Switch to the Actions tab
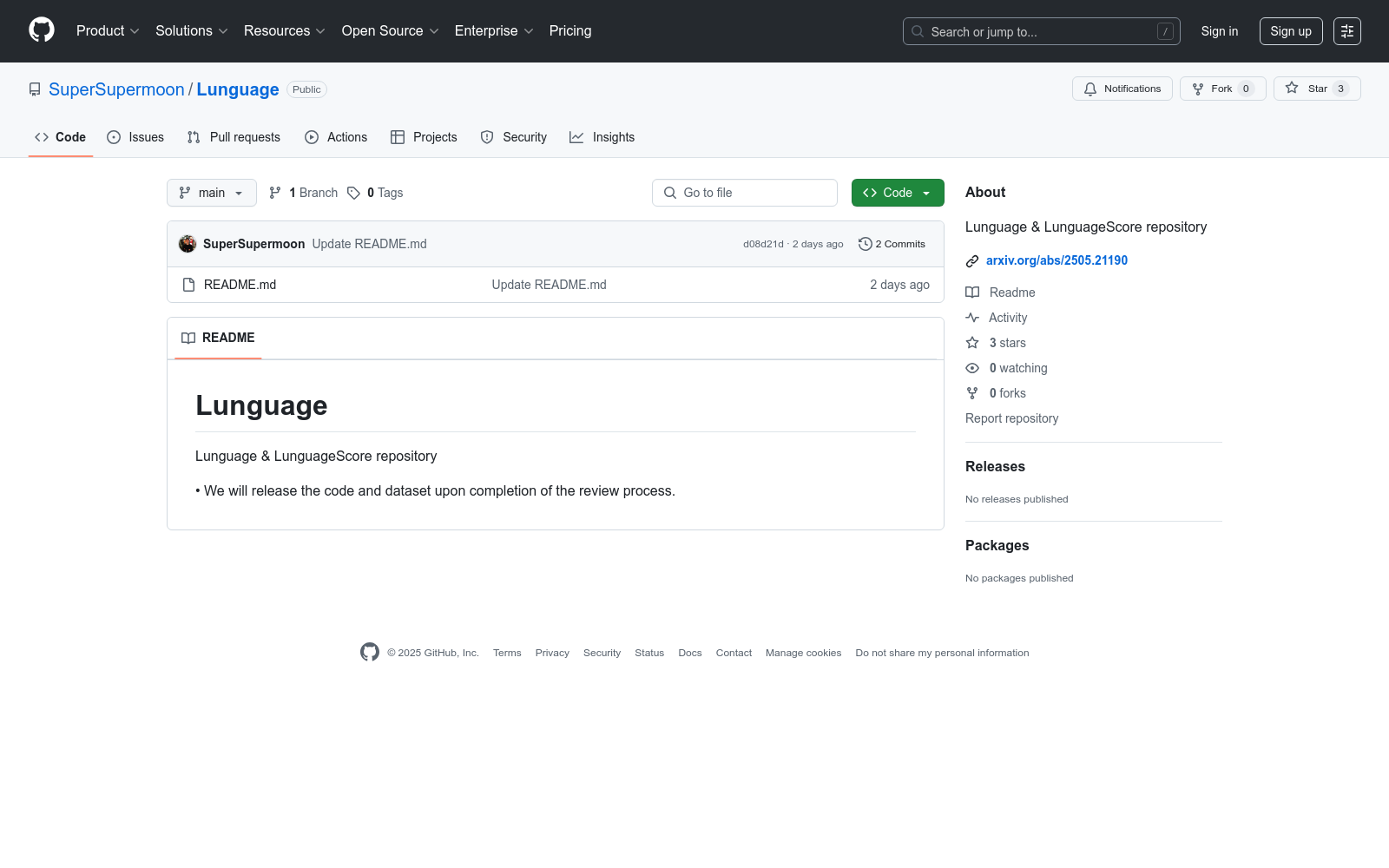1389x868 pixels. 336,137
